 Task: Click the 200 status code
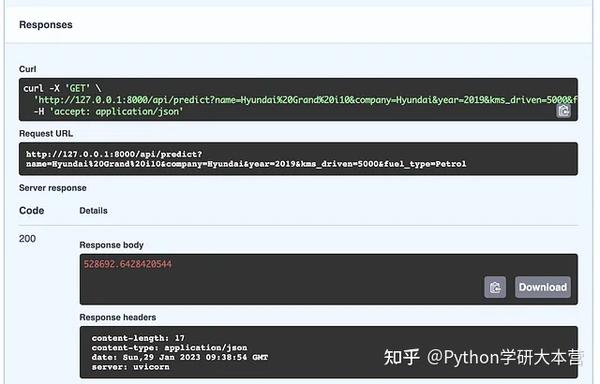[x=27, y=239]
